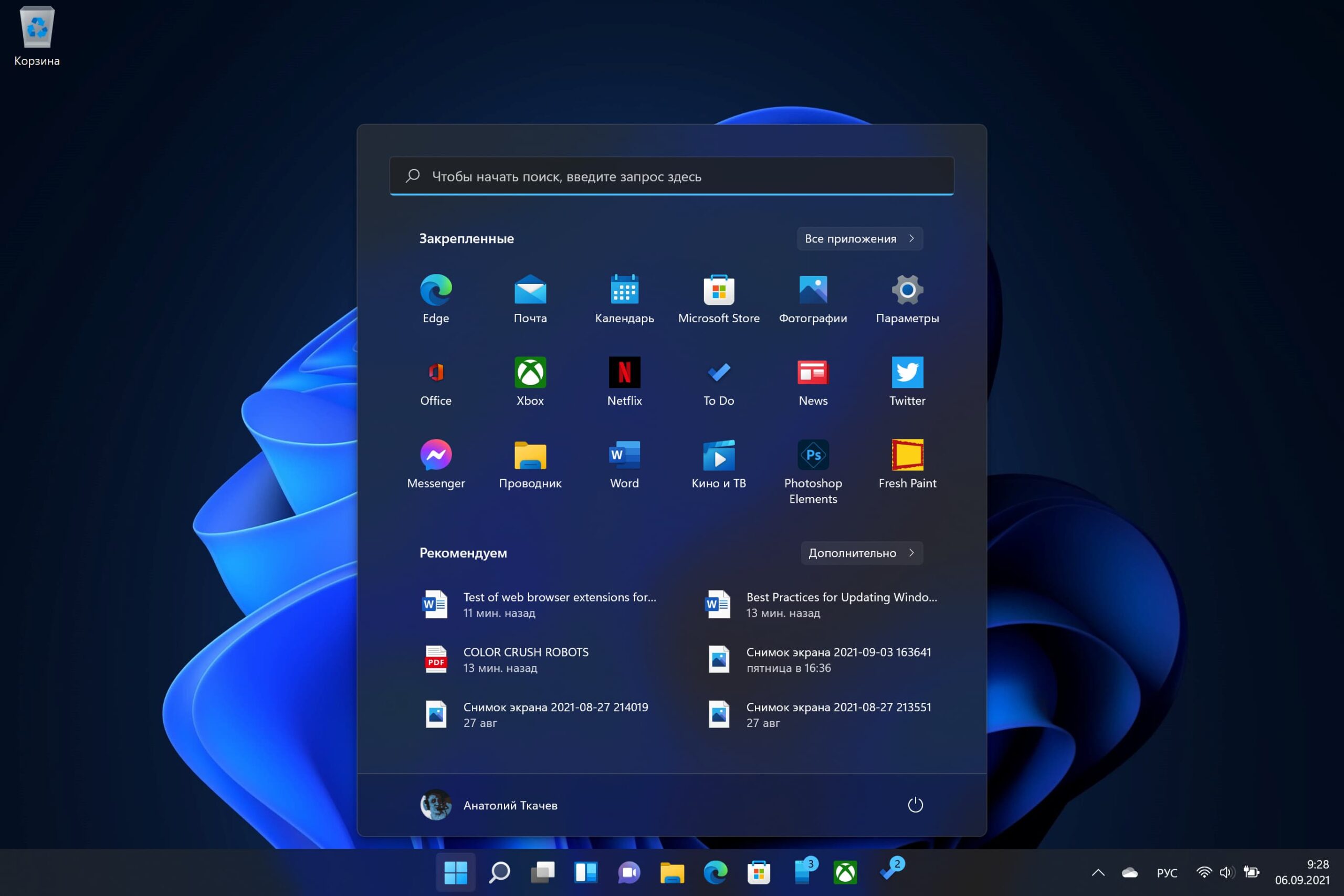Screen dimensions: 1344x896
Task: Open Task View from the taskbar
Action: click(x=542, y=872)
